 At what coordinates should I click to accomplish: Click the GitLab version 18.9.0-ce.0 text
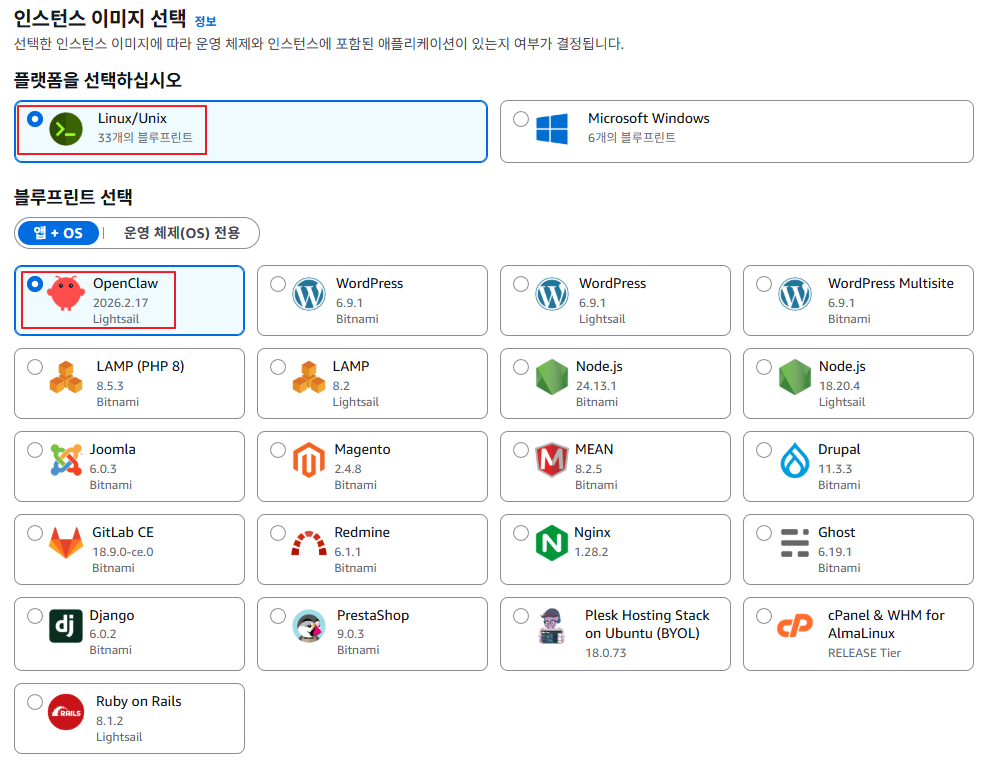point(123,552)
